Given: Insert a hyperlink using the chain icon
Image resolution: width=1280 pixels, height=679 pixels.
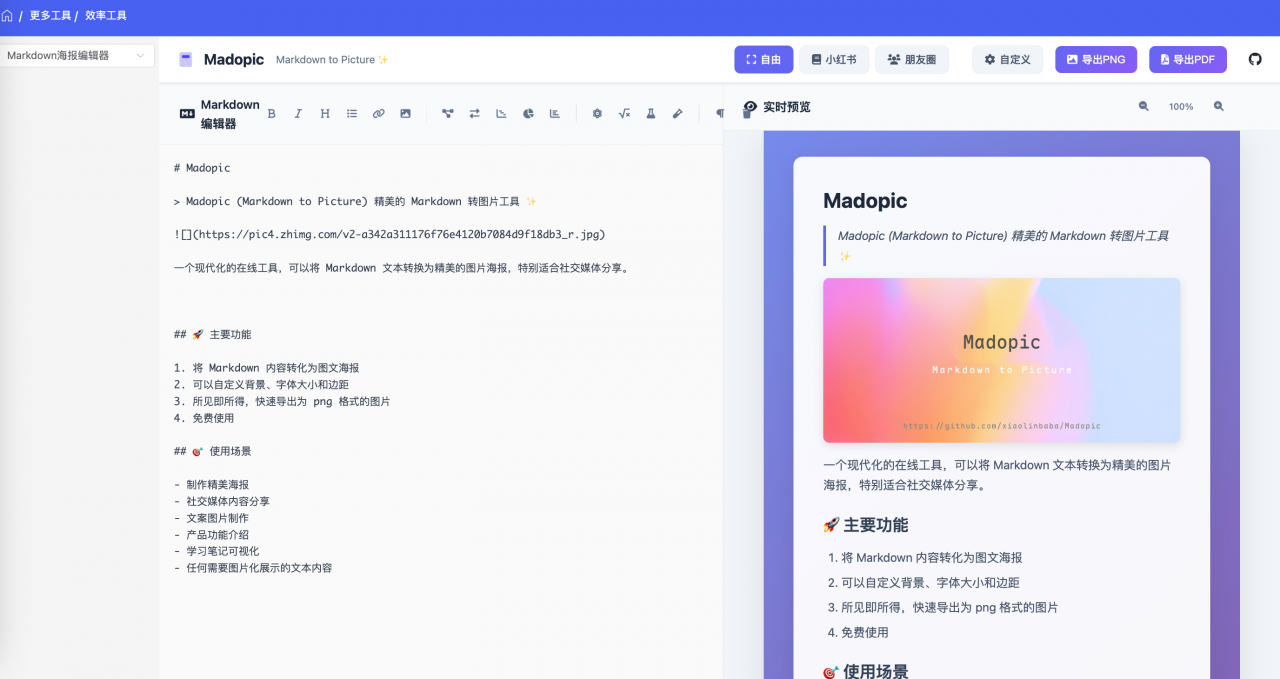Looking at the screenshot, I should pos(379,114).
